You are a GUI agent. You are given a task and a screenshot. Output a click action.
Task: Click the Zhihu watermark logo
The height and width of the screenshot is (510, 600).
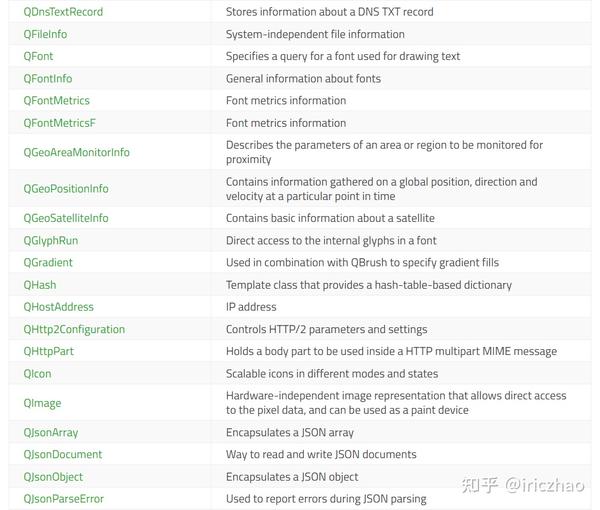(x=479, y=485)
